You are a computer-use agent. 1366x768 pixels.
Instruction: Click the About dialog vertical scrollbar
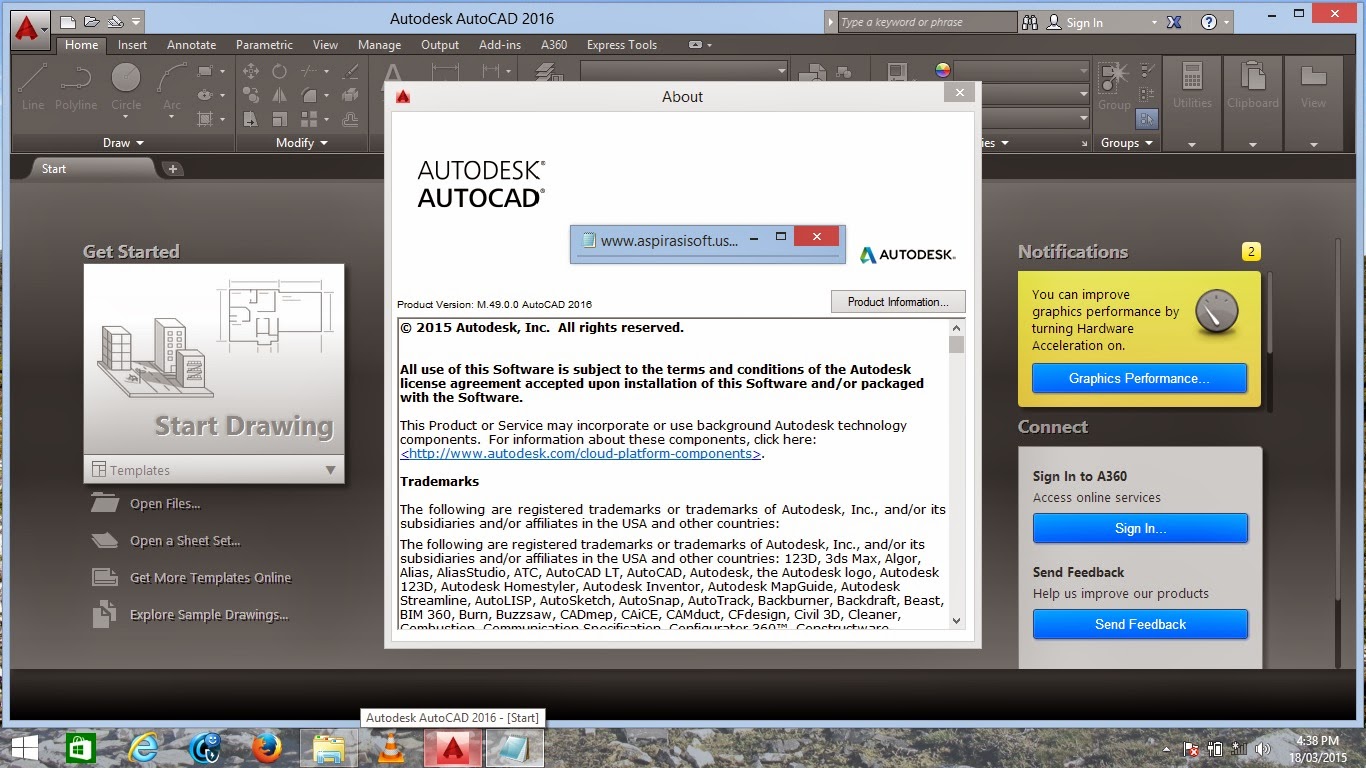tap(957, 473)
